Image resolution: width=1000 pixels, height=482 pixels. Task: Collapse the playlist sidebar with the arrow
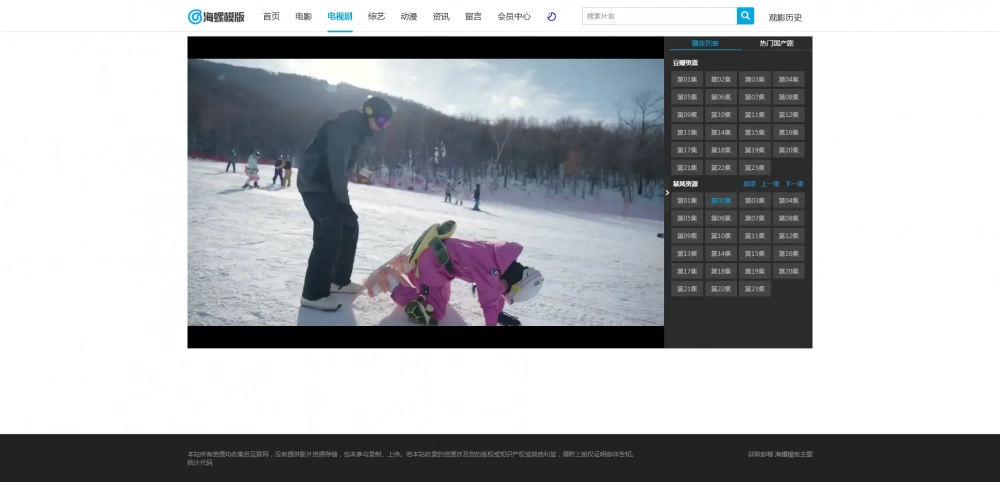[667, 192]
